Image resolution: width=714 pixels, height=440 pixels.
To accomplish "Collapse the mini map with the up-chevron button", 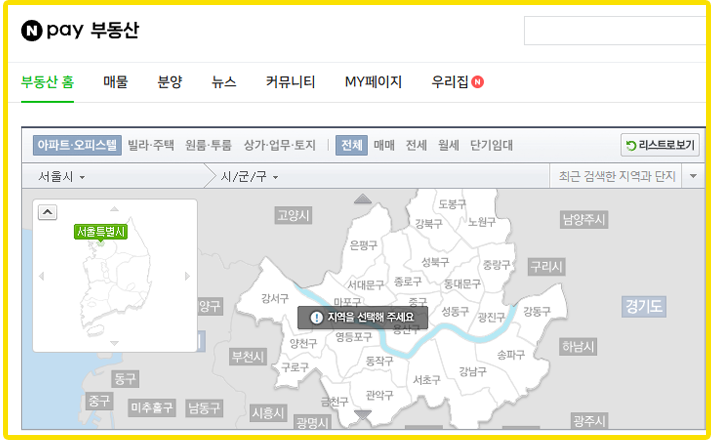I will point(47,212).
